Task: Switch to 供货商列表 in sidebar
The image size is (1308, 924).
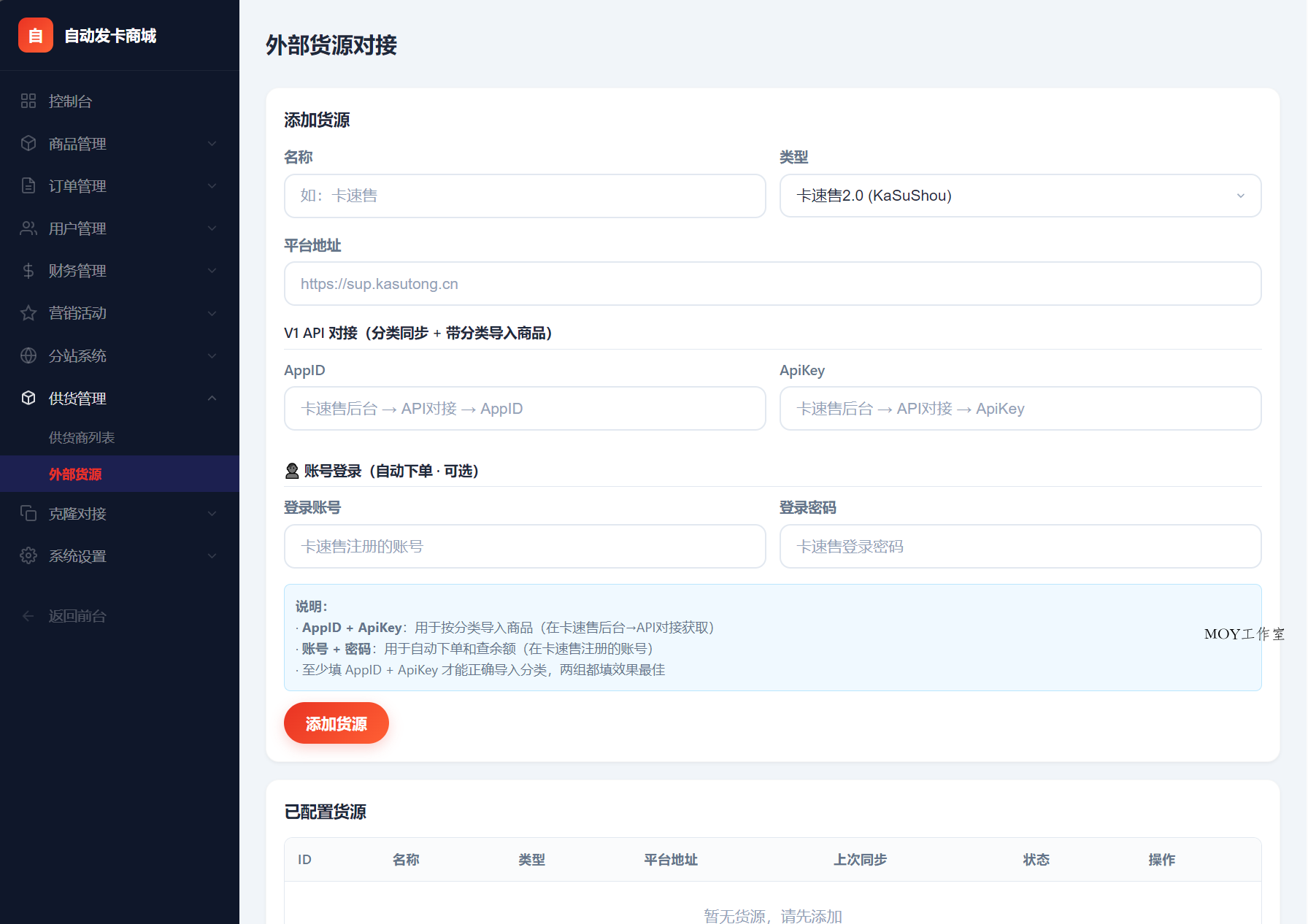Action: click(x=82, y=436)
